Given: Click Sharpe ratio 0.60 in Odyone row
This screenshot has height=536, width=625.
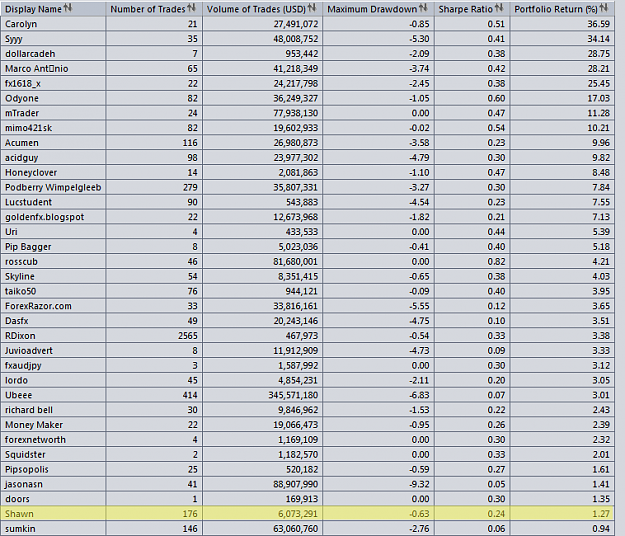Looking at the screenshot, I should pyautogui.click(x=496, y=98).
